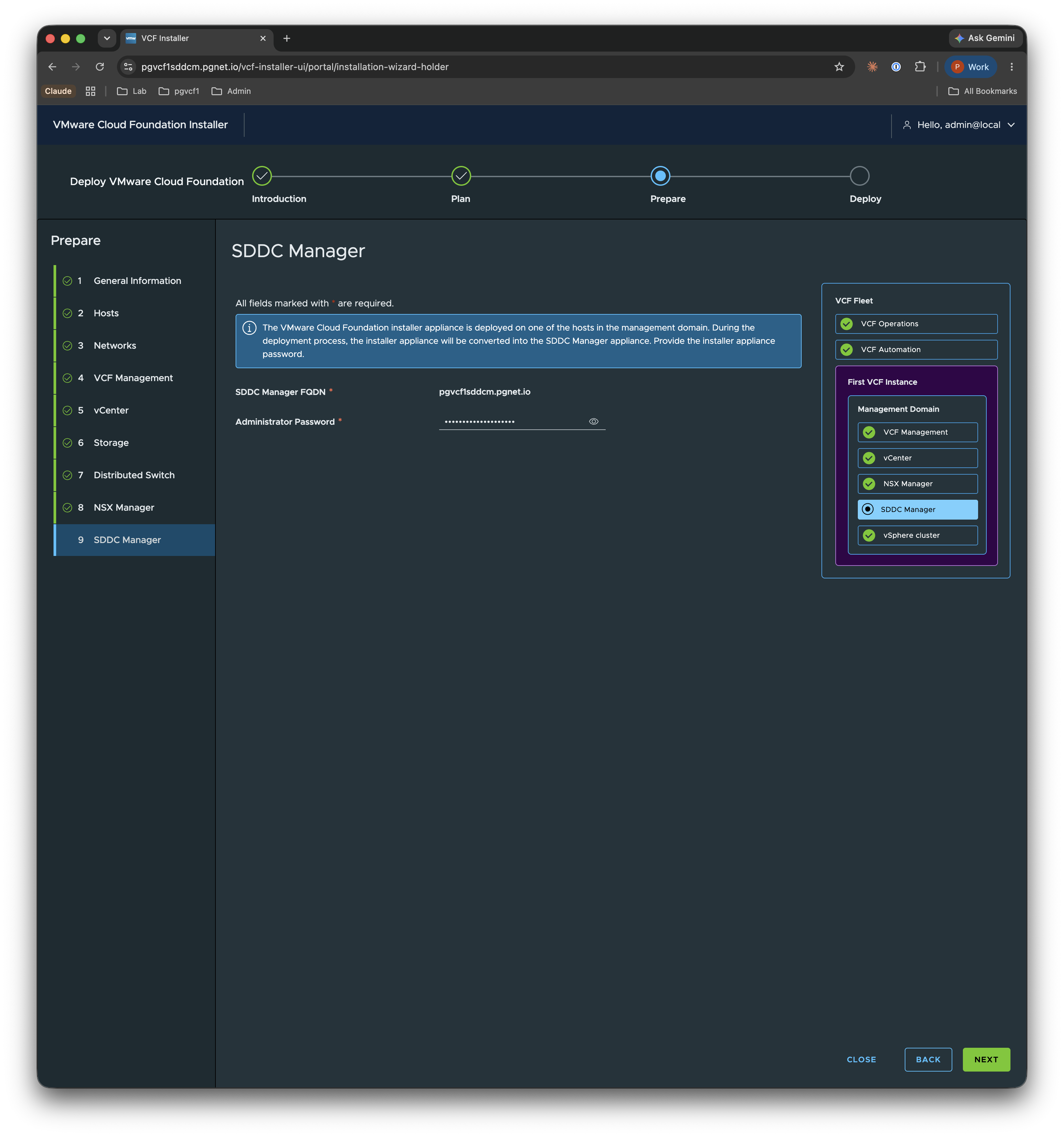Open step 7 Distributed Switch
The height and width of the screenshot is (1137, 1064).
coord(134,475)
